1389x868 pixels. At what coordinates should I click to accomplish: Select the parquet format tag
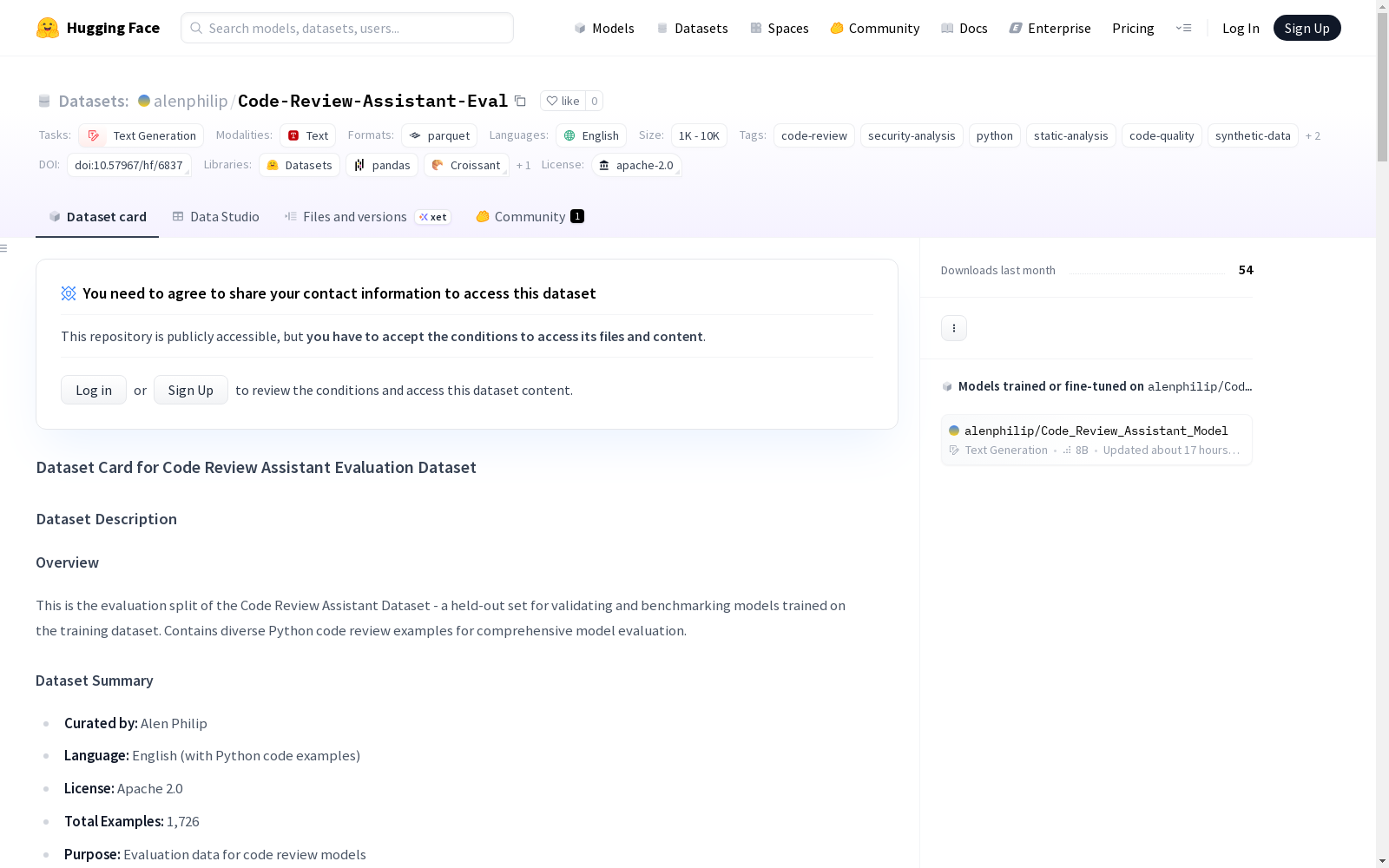click(x=439, y=135)
